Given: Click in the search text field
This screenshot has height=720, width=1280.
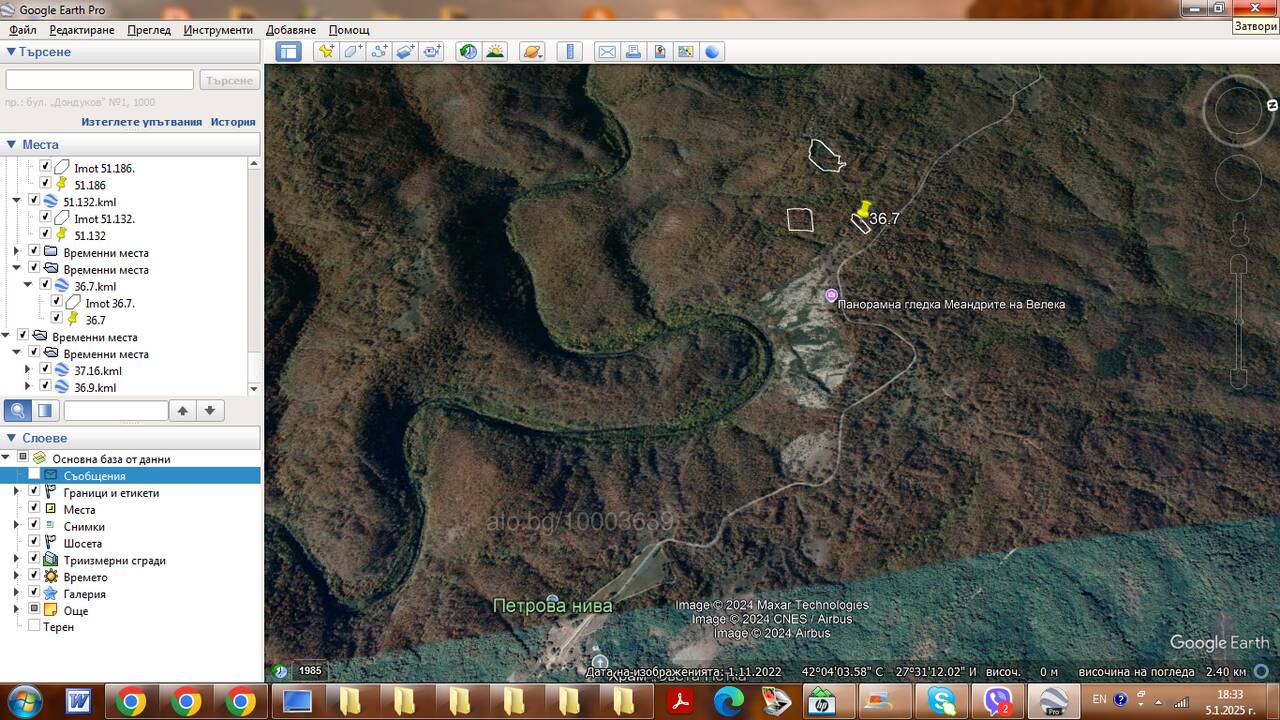Looking at the screenshot, I should pos(100,80).
